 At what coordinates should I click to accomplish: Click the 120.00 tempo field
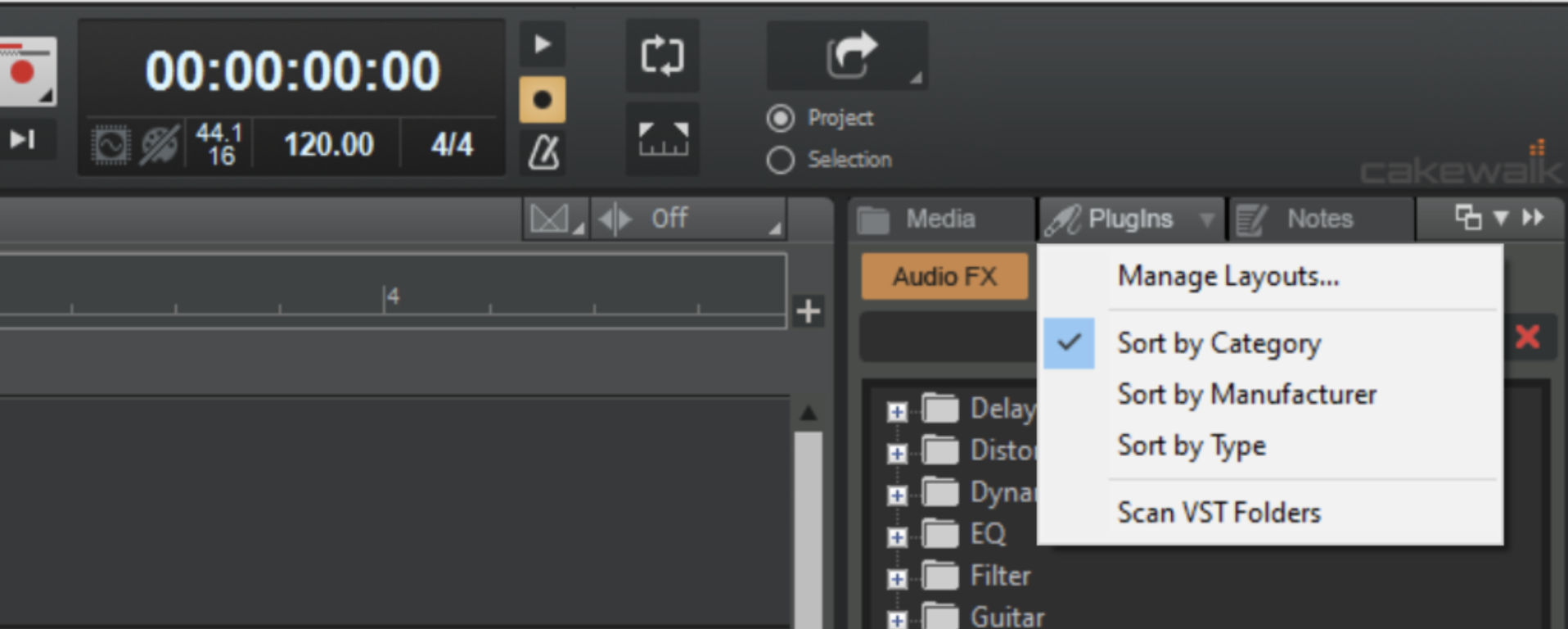[x=328, y=145]
